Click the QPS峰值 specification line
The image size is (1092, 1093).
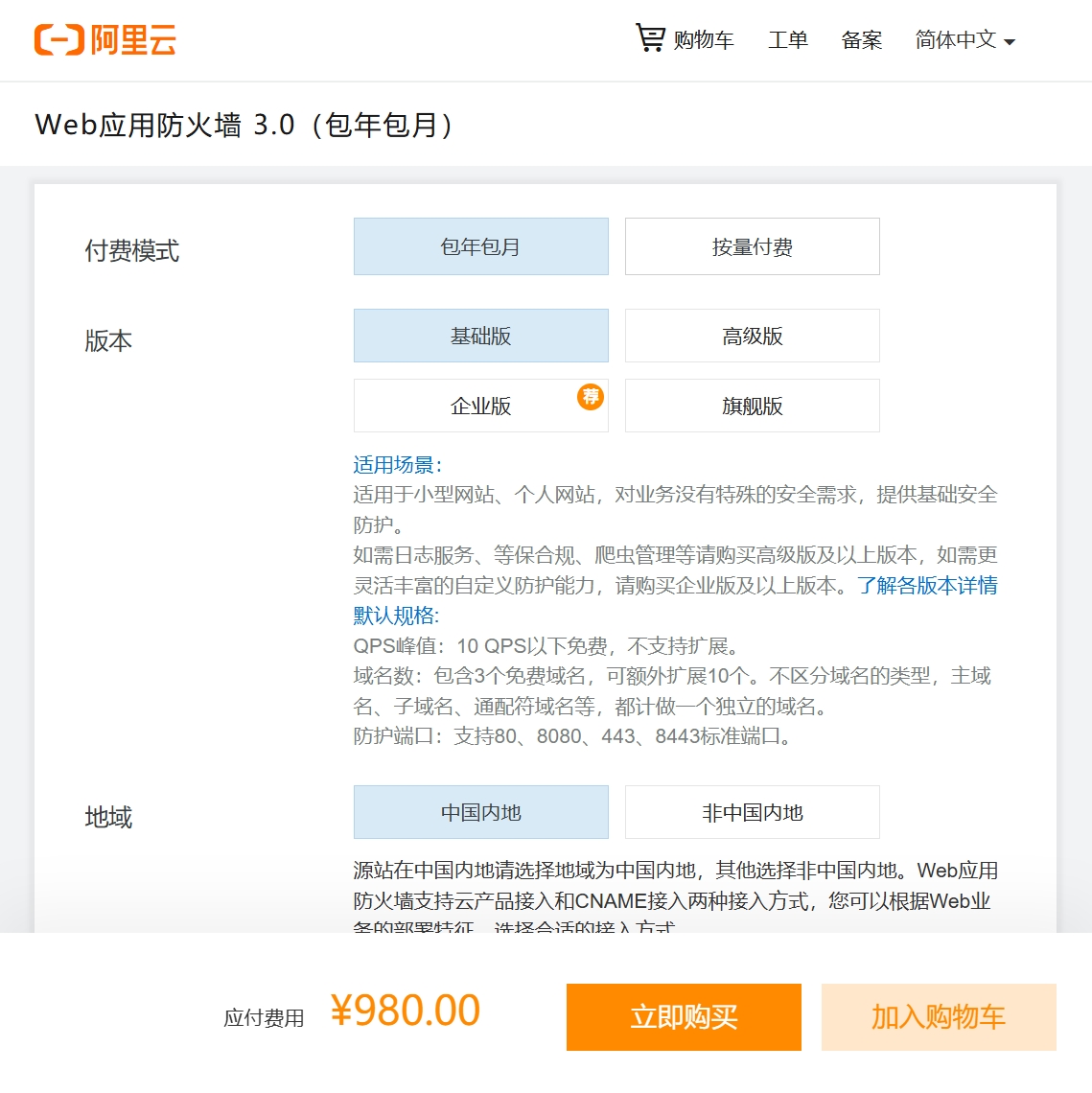(x=546, y=645)
